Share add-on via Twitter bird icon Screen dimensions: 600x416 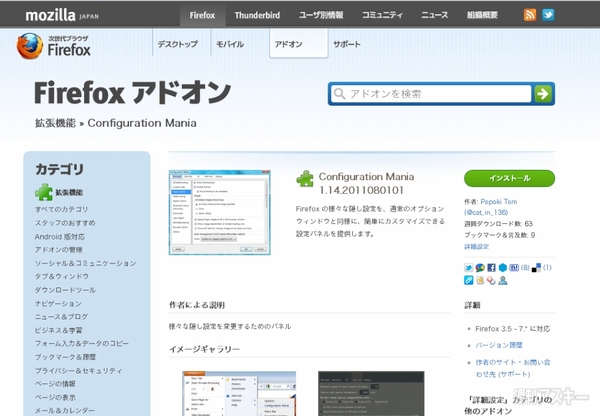point(468,268)
